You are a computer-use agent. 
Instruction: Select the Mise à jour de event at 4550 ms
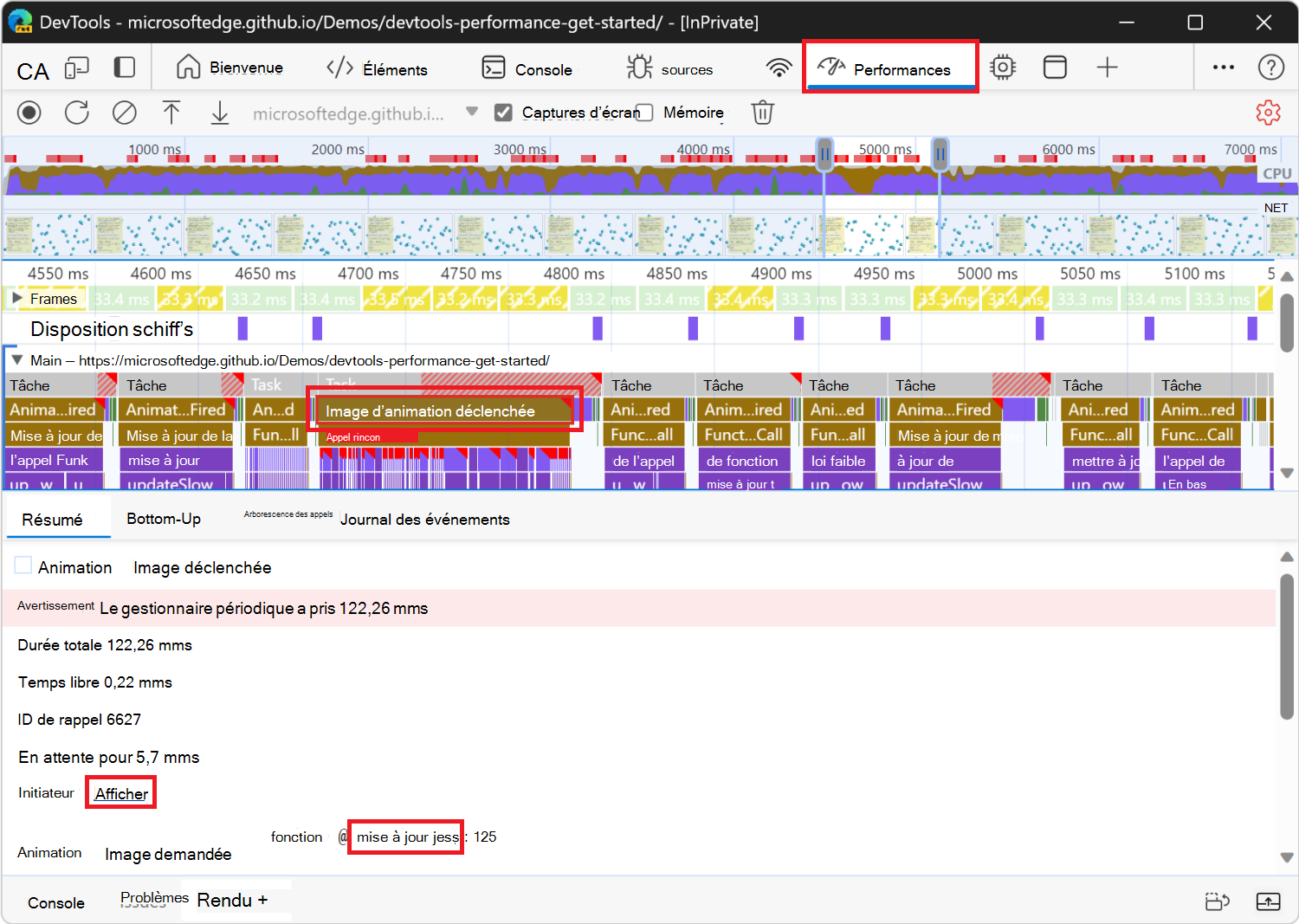[55, 436]
